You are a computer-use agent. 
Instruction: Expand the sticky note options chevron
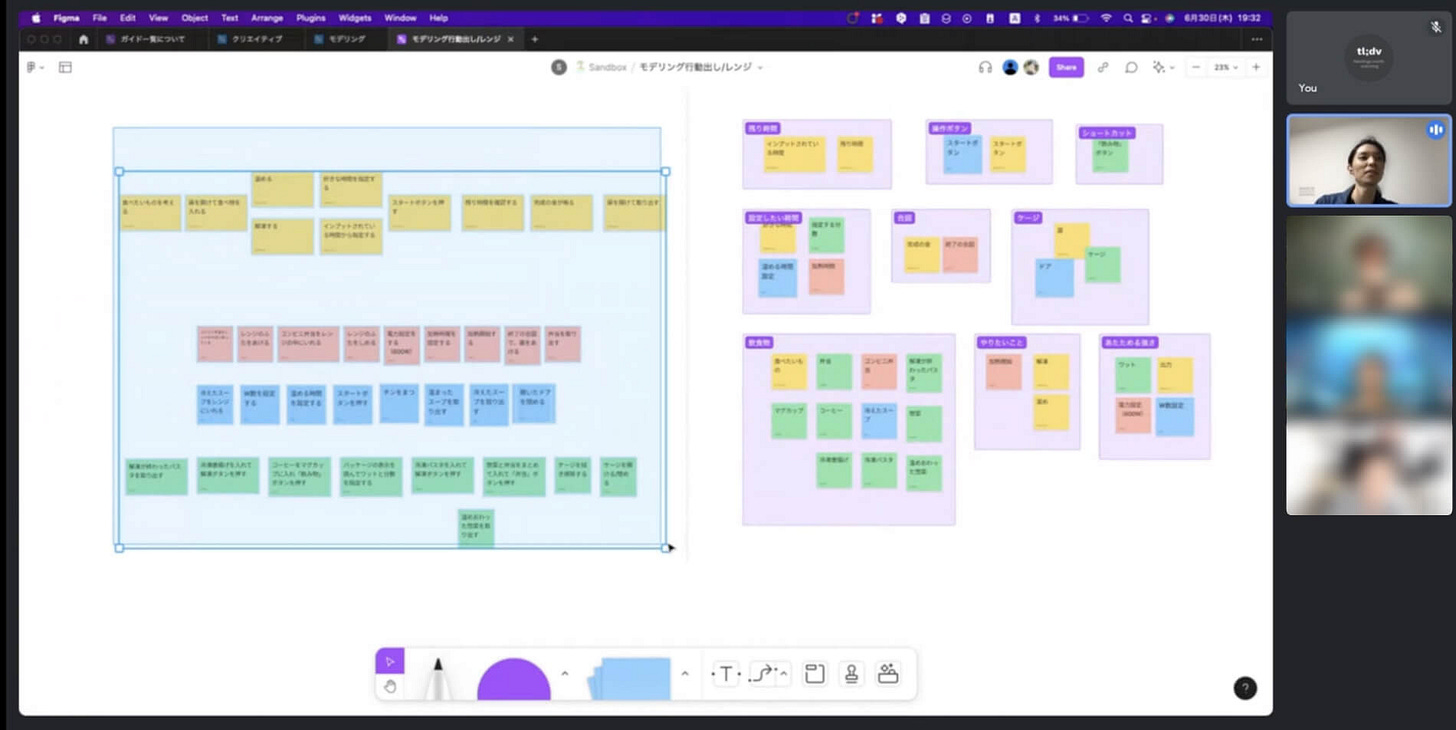(x=685, y=674)
